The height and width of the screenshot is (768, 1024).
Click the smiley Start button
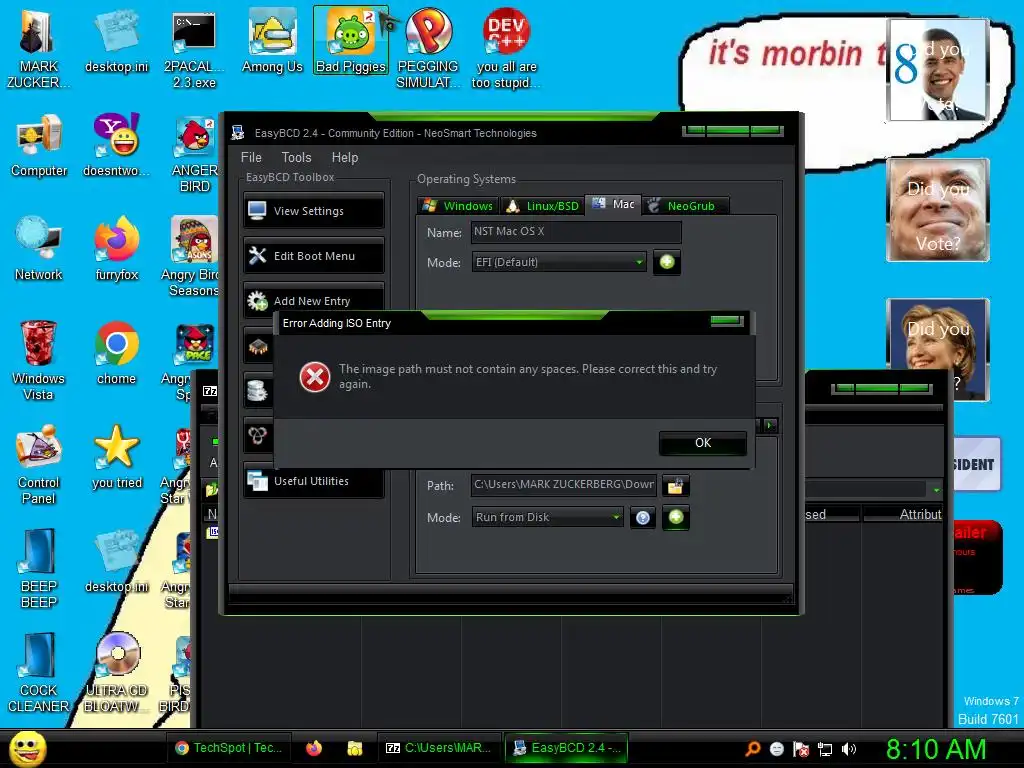point(27,748)
